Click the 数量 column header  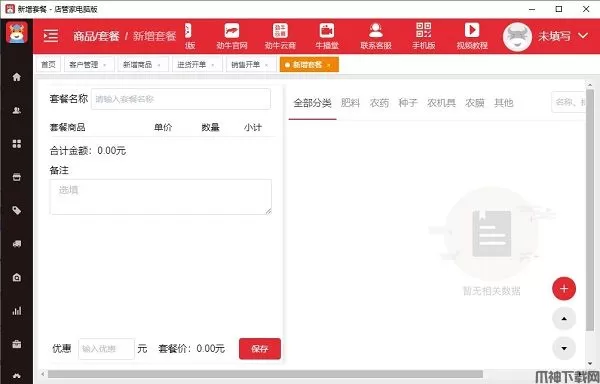tap(210, 127)
